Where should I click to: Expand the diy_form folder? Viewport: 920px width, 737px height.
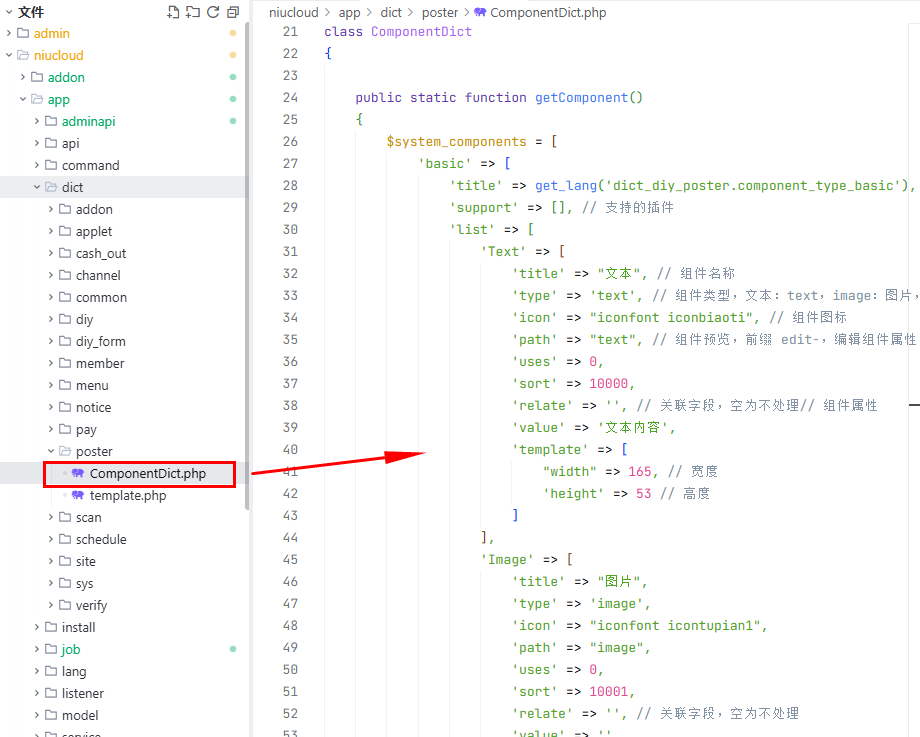pyautogui.click(x=51, y=341)
